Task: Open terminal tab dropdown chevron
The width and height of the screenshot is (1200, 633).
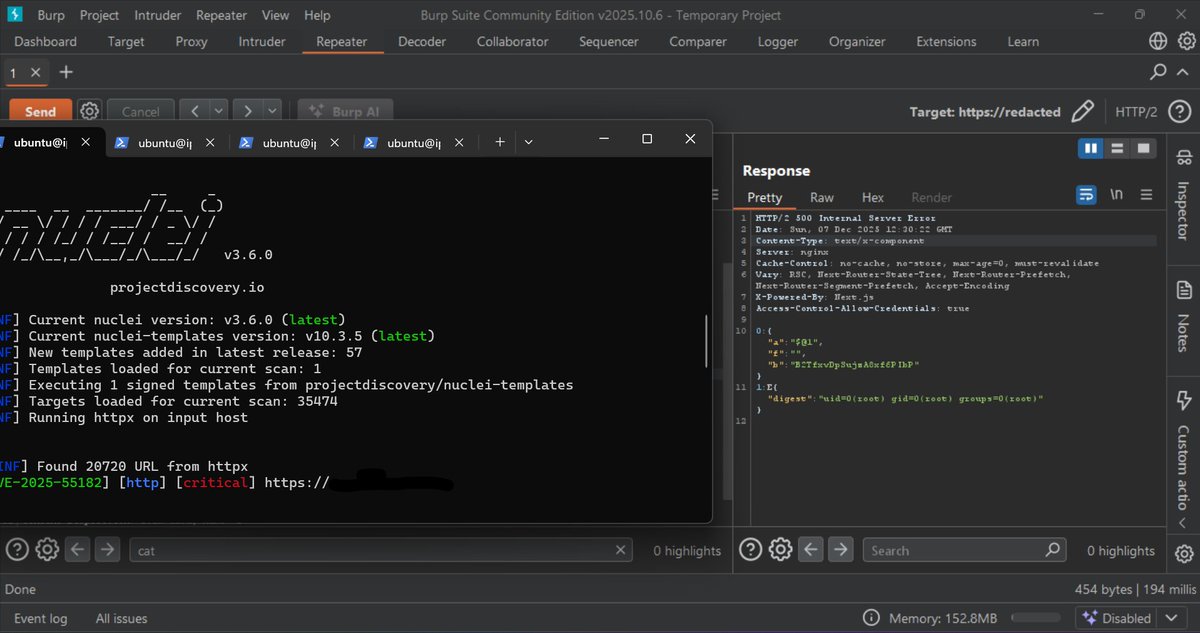Action: [528, 142]
